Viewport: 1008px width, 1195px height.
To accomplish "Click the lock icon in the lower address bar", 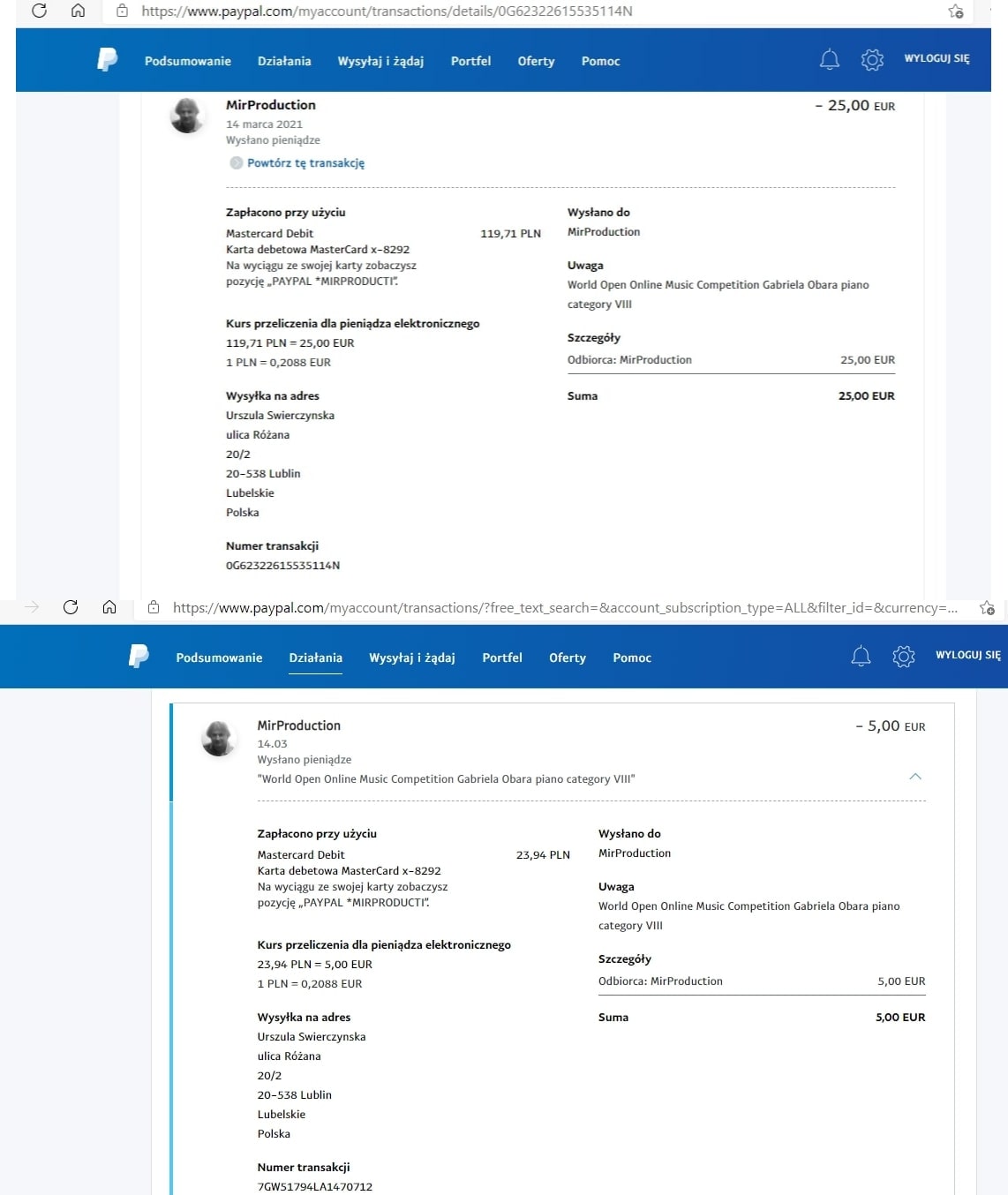I will coord(154,607).
